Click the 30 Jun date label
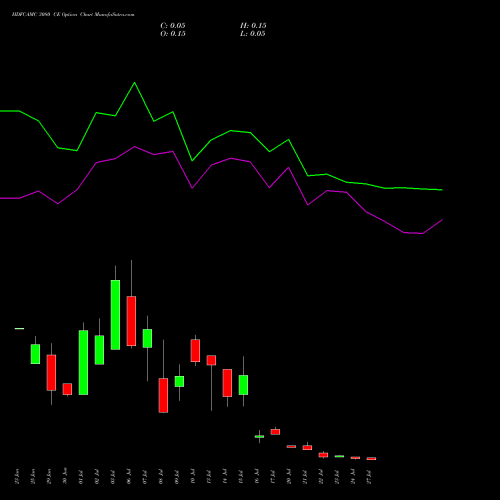The width and height of the screenshot is (500, 500). pos(65,476)
